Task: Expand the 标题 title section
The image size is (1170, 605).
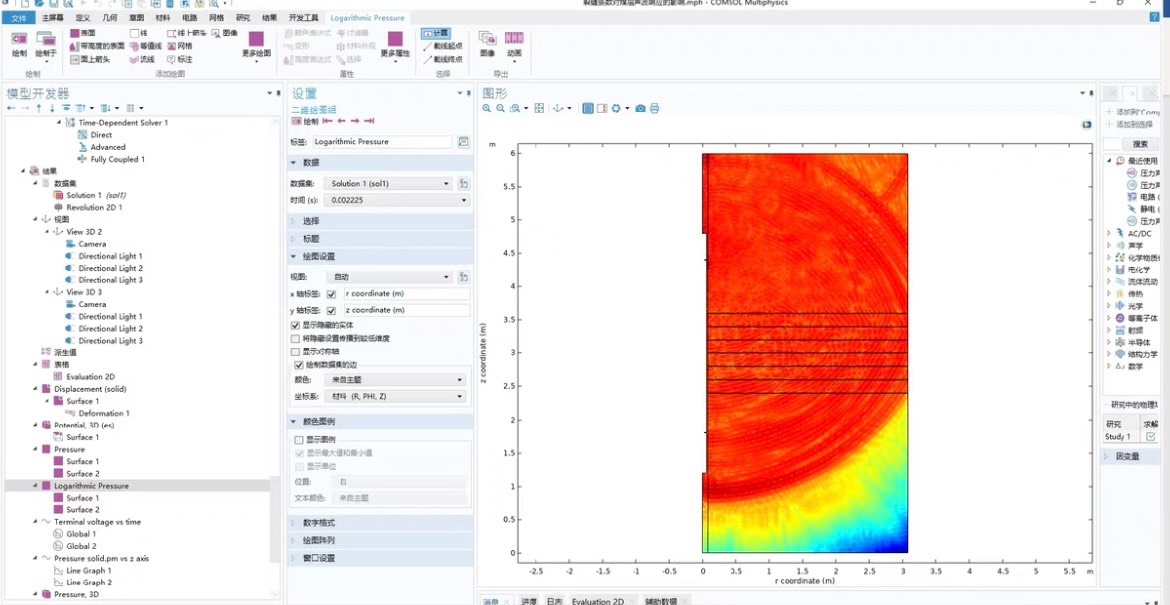Action: click(381, 239)
